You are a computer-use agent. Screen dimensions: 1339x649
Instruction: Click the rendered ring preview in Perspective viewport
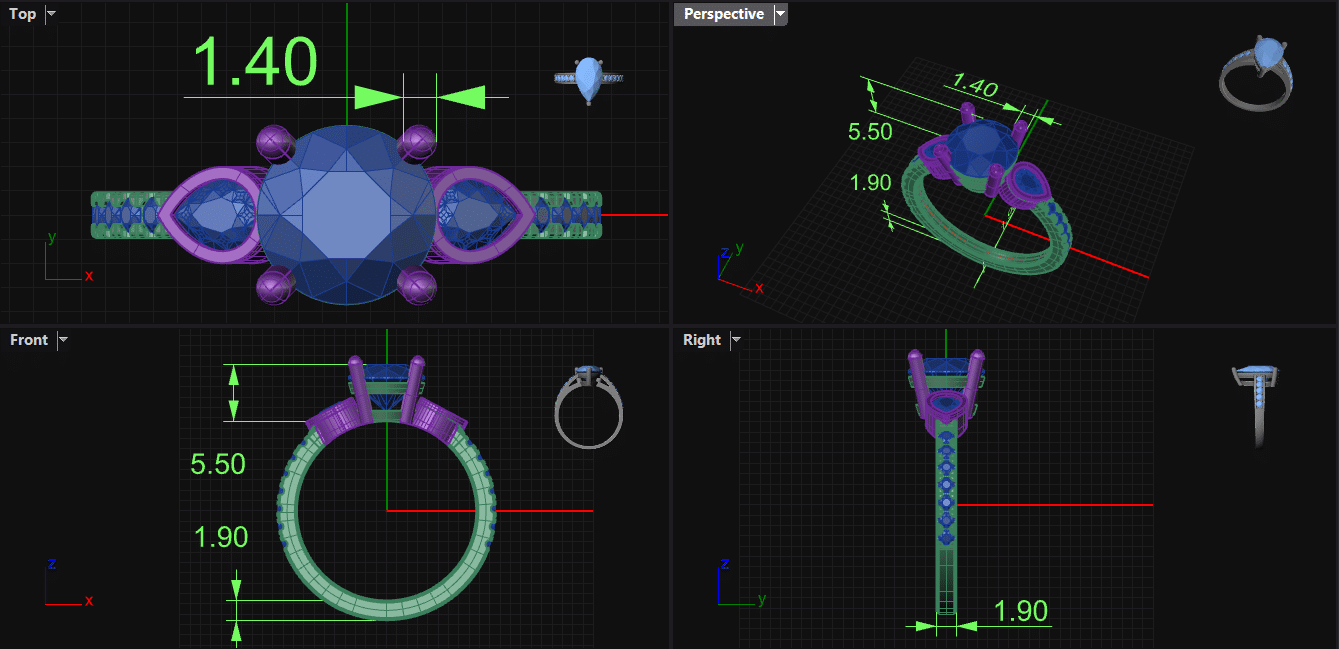click(x=1259, y=72)
